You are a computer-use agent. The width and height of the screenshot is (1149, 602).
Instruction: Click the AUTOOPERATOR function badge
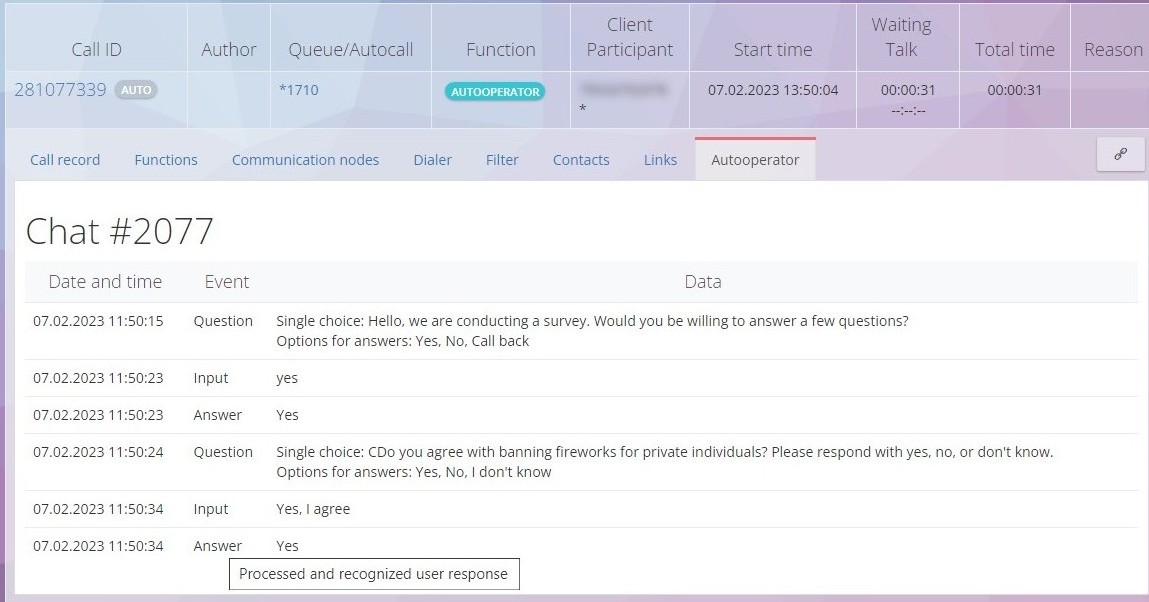point(494,90)
